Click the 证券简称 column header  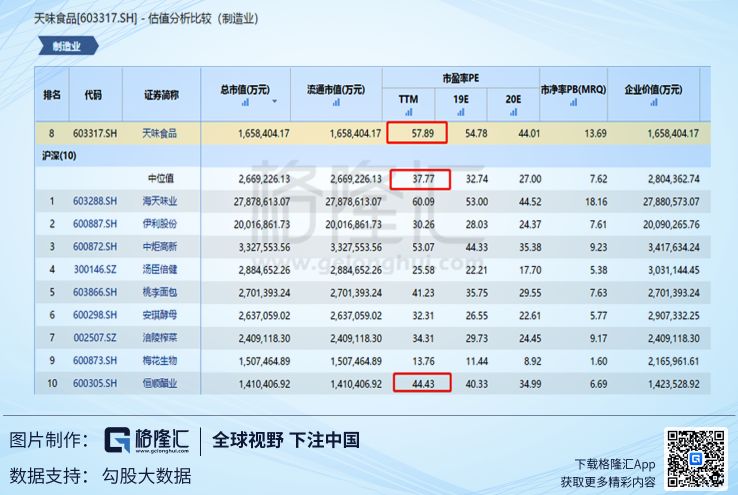[x=160, y=94]
